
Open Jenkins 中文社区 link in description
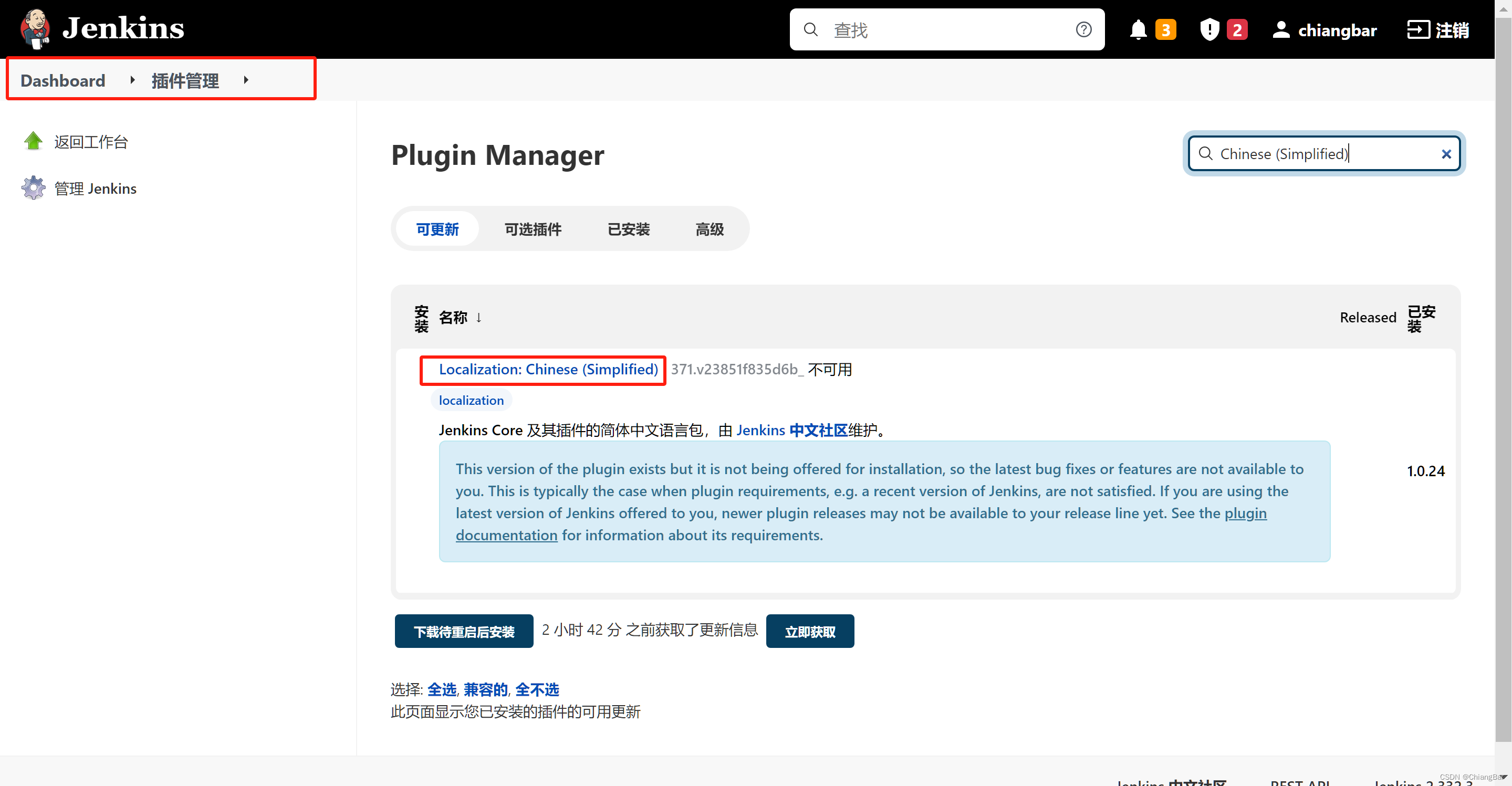(x=792, y=430)
